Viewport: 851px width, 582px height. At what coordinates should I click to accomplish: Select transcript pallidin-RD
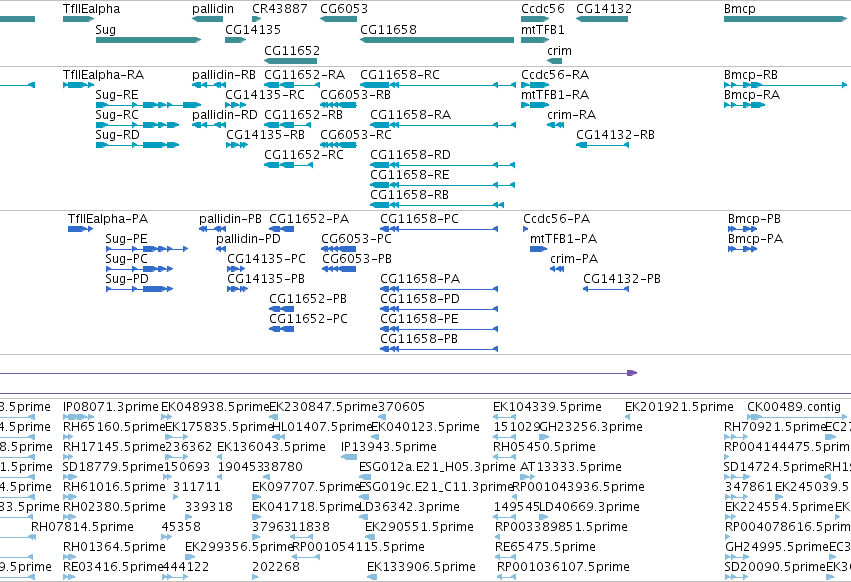[209, 125]
